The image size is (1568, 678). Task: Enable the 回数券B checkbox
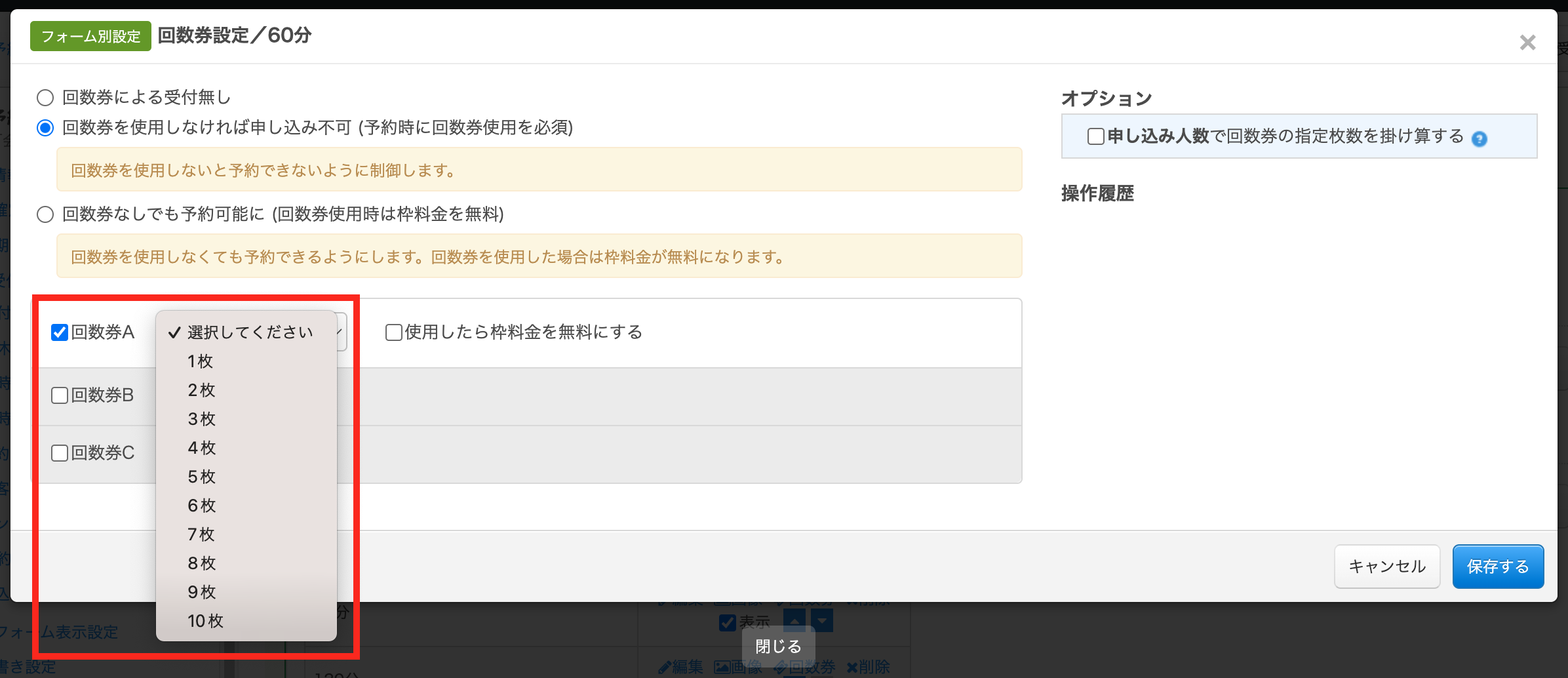(x=60, y=395)
